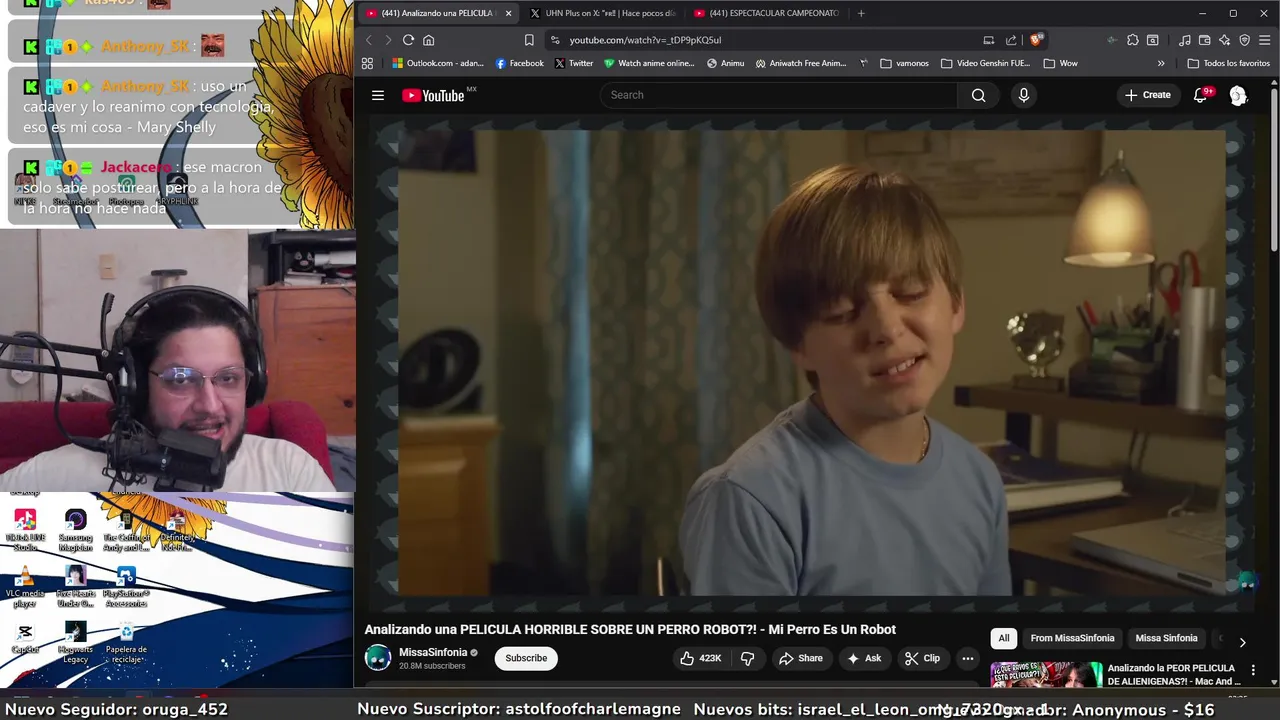Open the Wow bookmarks folder
The width and height of the screenshot is (1280, 720).
(1060, 63)
